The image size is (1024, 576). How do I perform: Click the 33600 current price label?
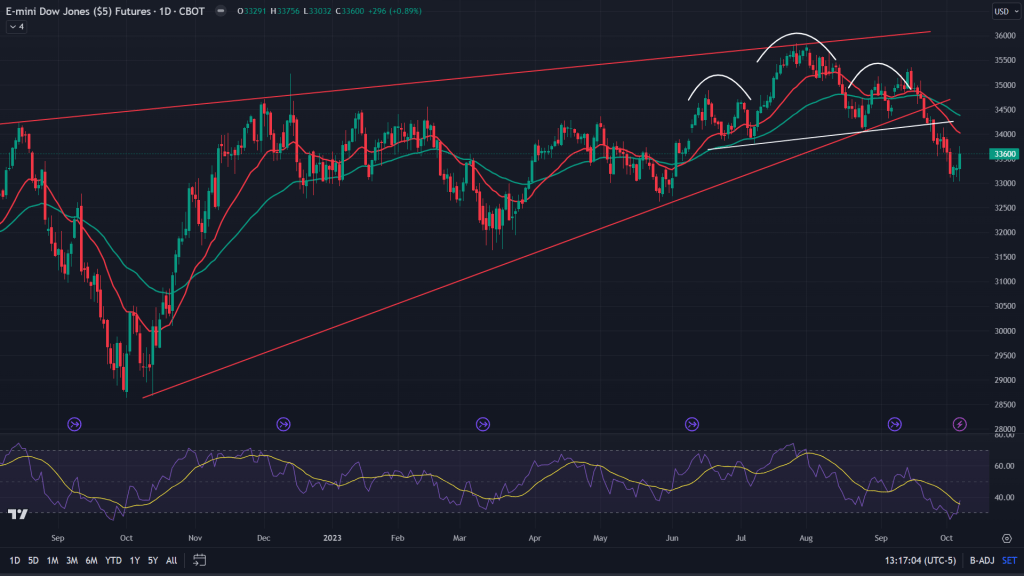1003,154
